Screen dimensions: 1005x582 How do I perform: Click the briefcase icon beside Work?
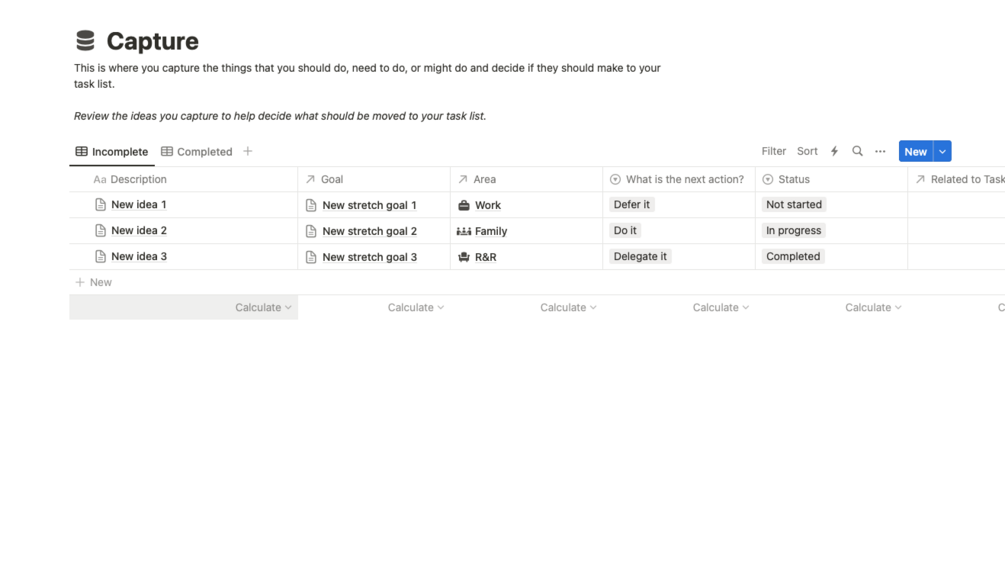464,205
